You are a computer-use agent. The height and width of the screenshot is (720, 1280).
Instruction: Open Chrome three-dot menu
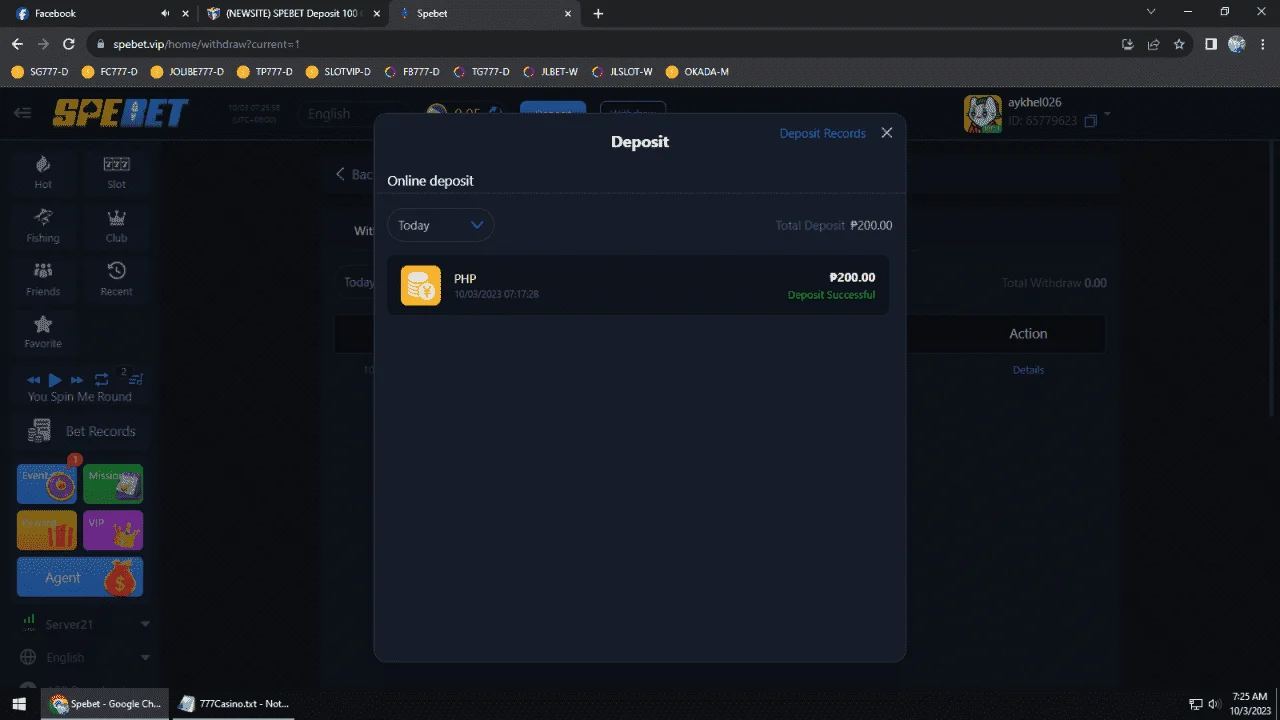pos(1262,44)
